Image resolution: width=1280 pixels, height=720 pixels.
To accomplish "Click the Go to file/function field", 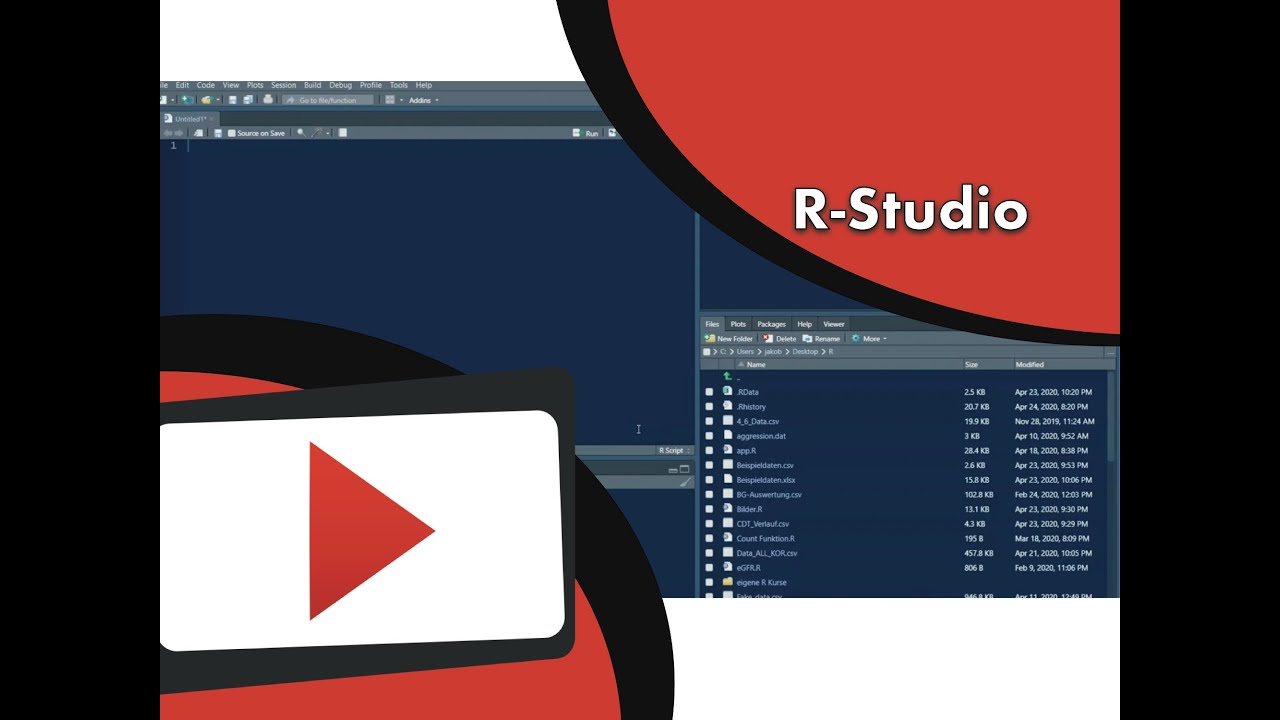I will pyautogui.click(x=328, y=100).
